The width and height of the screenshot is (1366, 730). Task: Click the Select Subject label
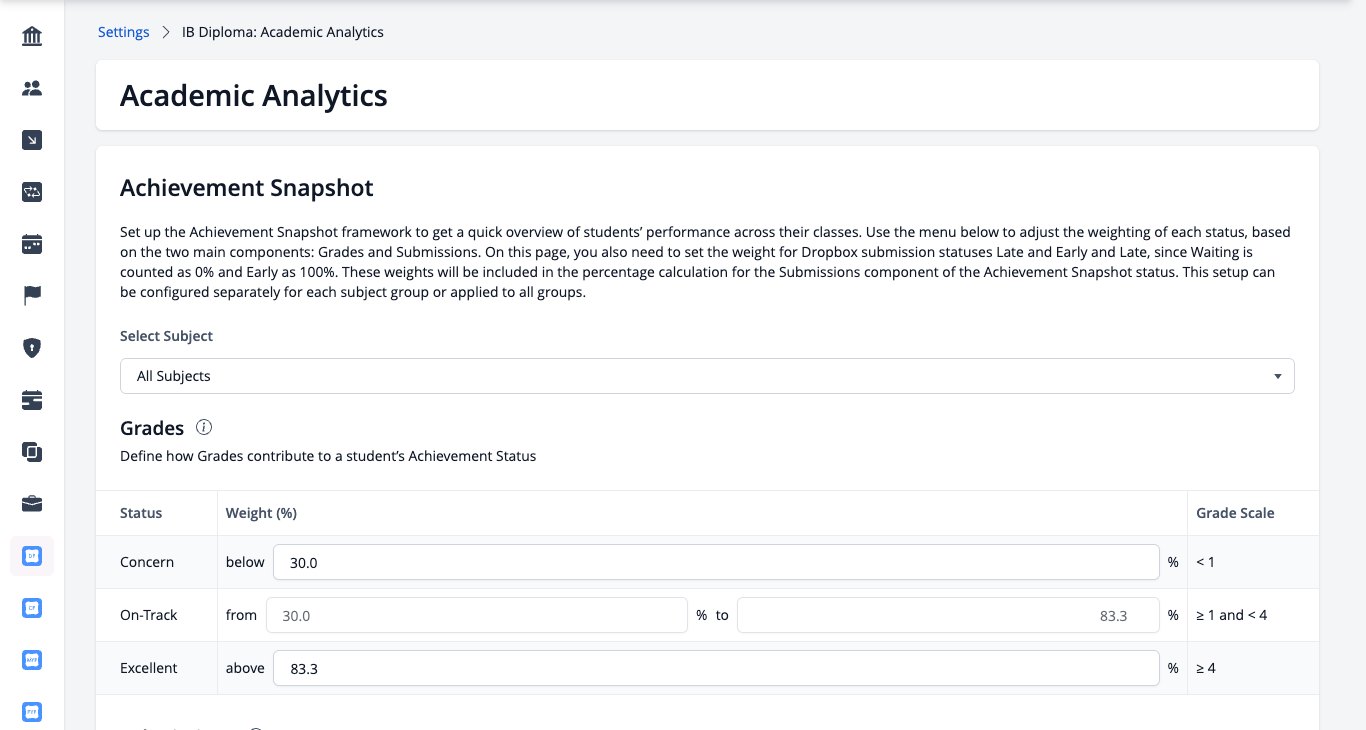pos(167,336)
